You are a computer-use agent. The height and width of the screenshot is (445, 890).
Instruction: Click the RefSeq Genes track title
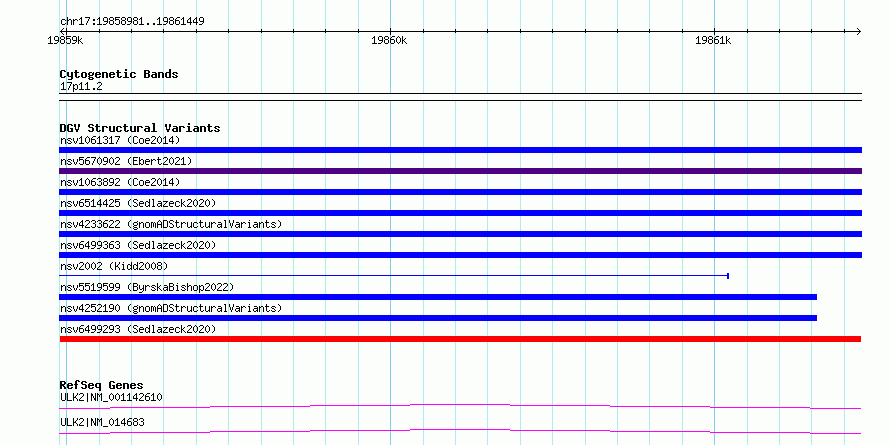(x=101, y=385)
